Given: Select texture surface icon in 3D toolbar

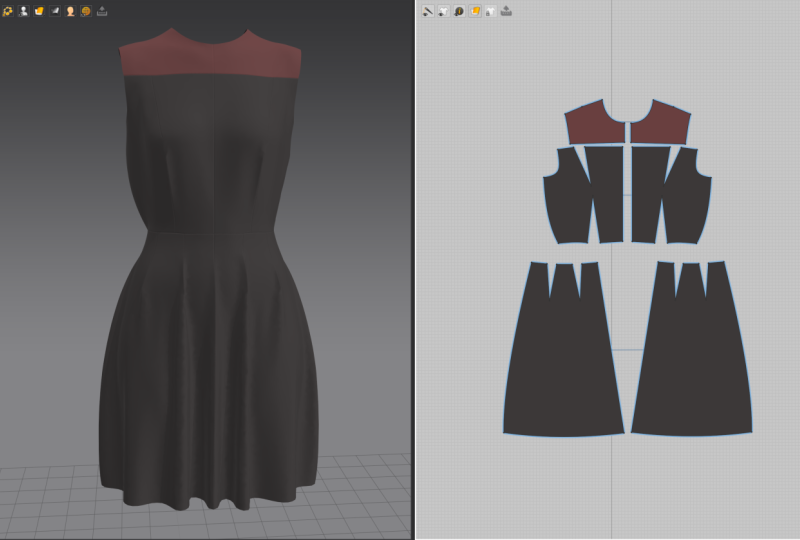Looking at the screenshot, I should tap(39, 11).
